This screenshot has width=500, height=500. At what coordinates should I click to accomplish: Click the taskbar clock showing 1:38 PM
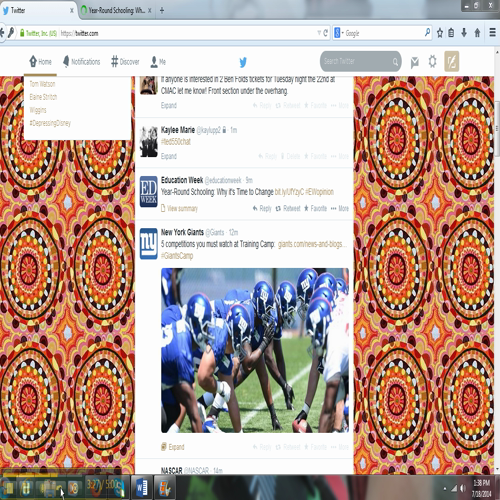click(481, 488)
